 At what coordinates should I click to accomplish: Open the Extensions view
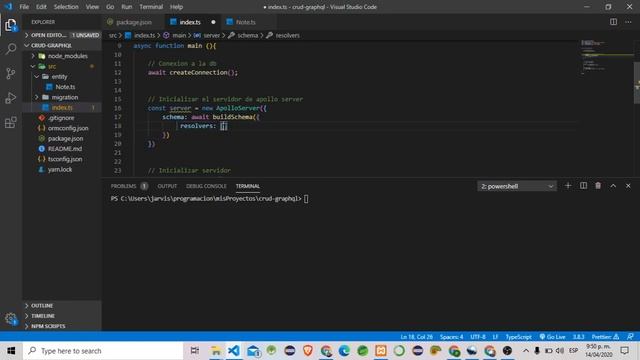pyautogui.click(x=11, y=122)
